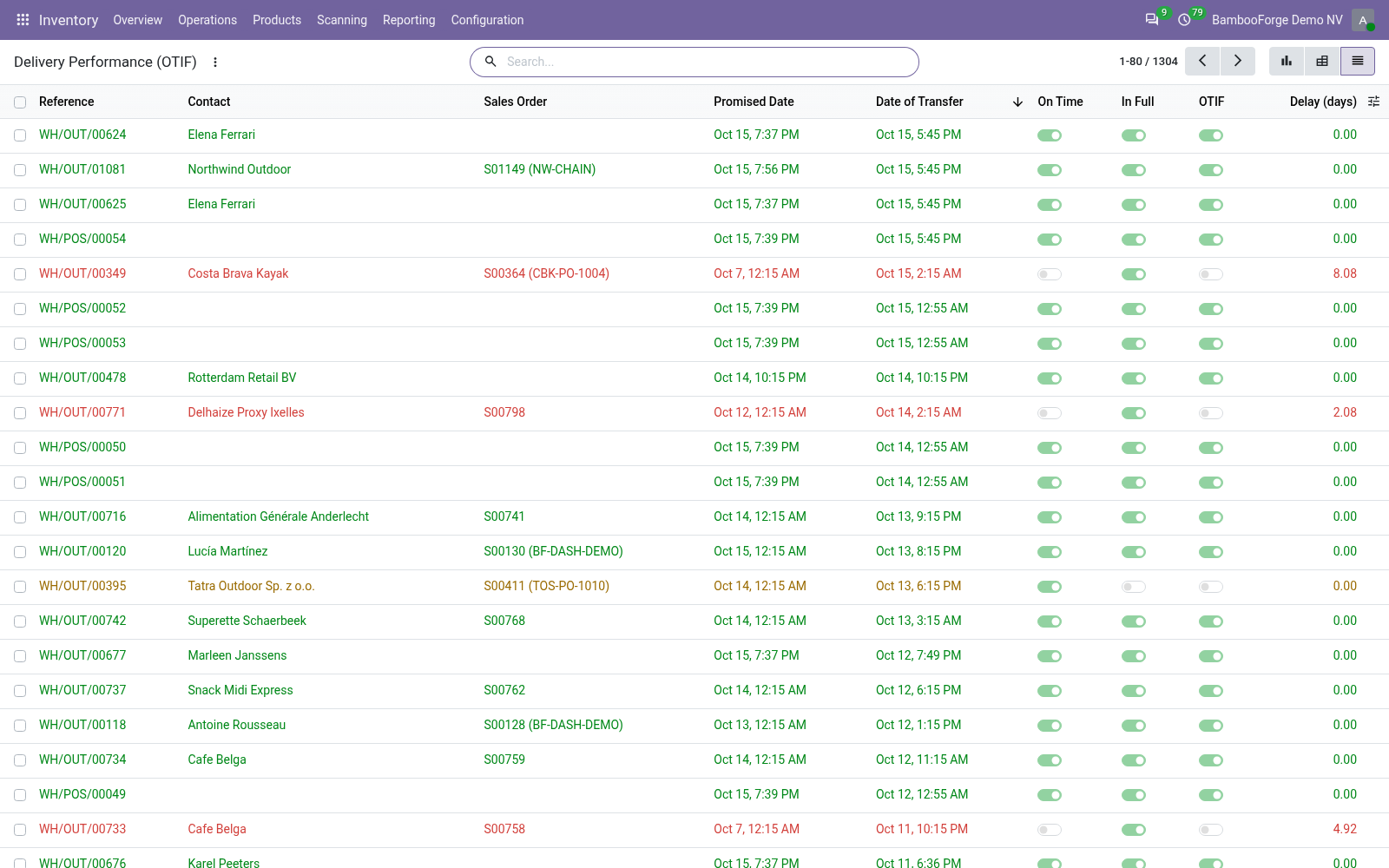Toggle In Full for WH/OUT/00395
1389x868 pixels.
[x=1134, y=587]
